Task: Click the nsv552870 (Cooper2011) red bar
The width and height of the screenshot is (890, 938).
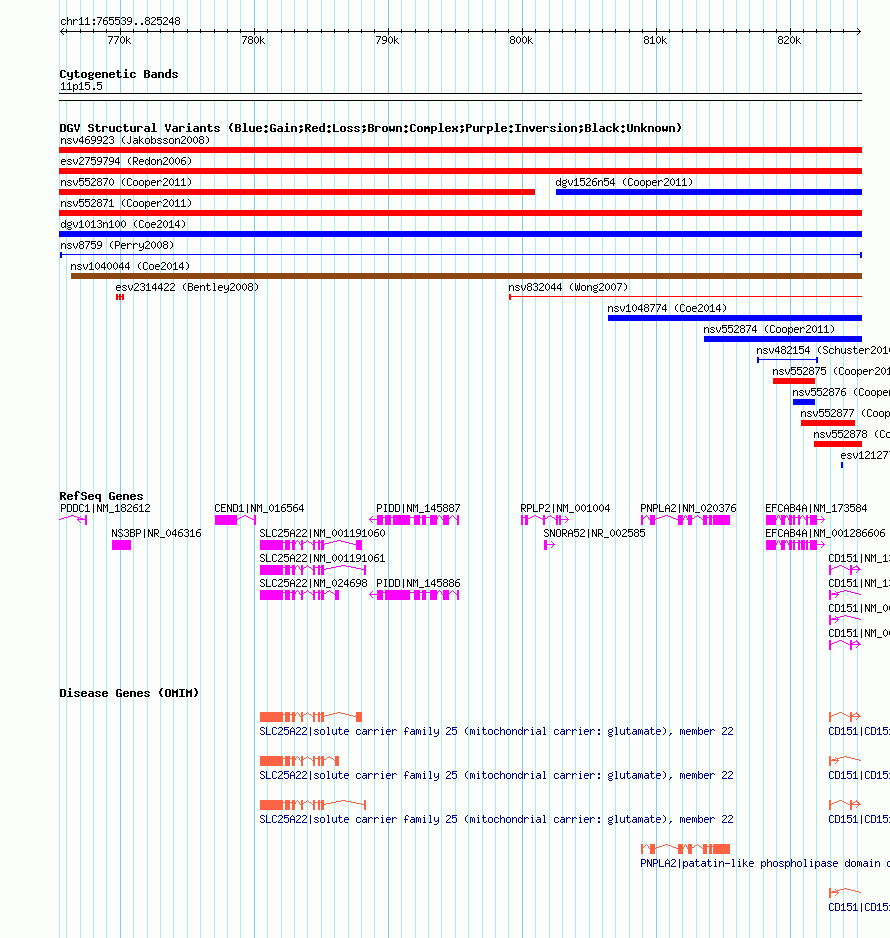Action: [x=297, y=192]
